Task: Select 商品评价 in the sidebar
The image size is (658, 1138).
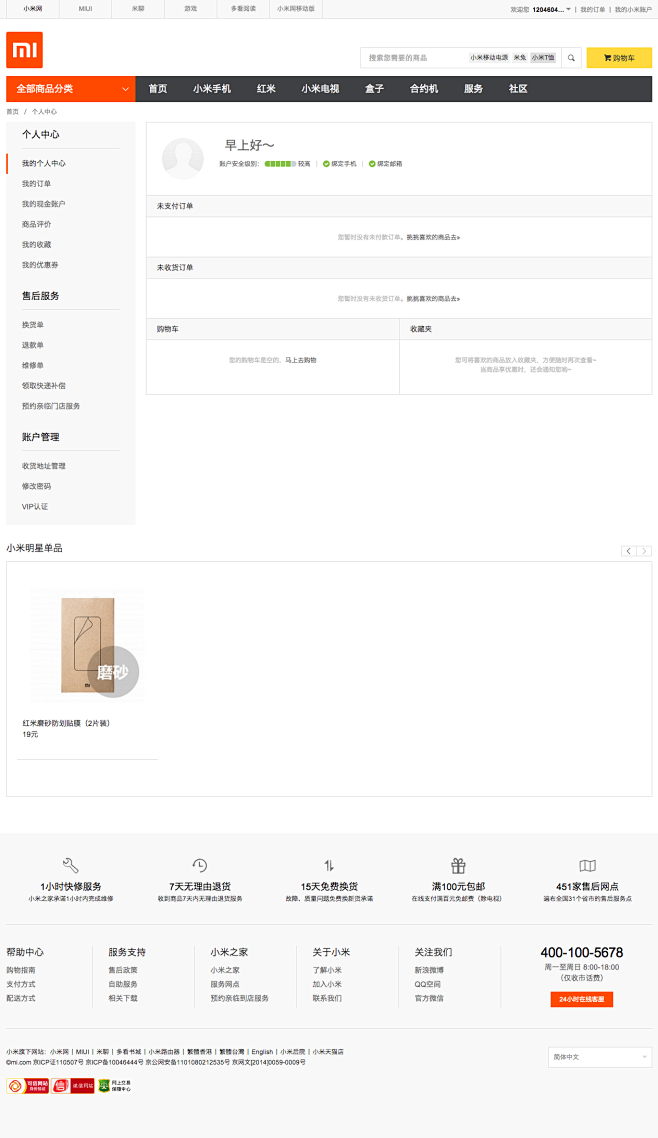Action: tap(36, 224)
